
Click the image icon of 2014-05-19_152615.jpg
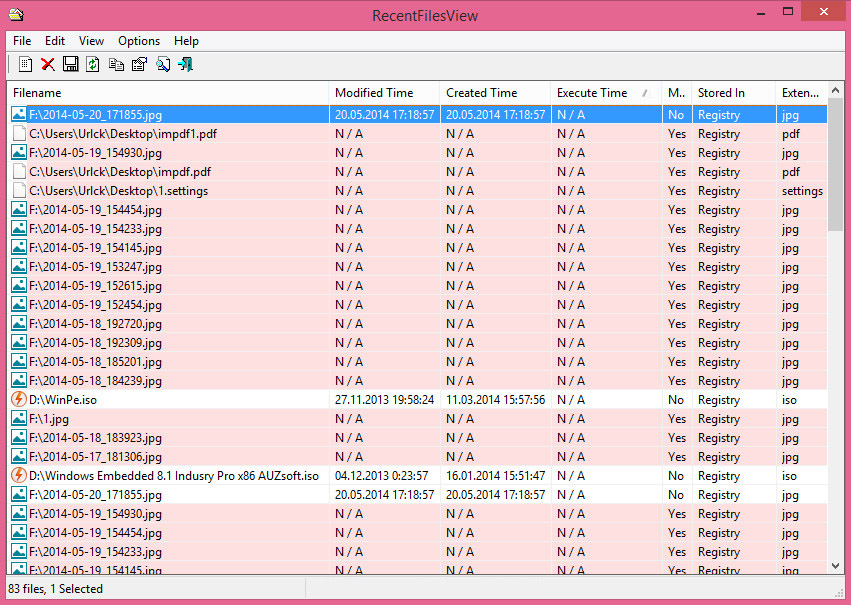tap(18, 285)
